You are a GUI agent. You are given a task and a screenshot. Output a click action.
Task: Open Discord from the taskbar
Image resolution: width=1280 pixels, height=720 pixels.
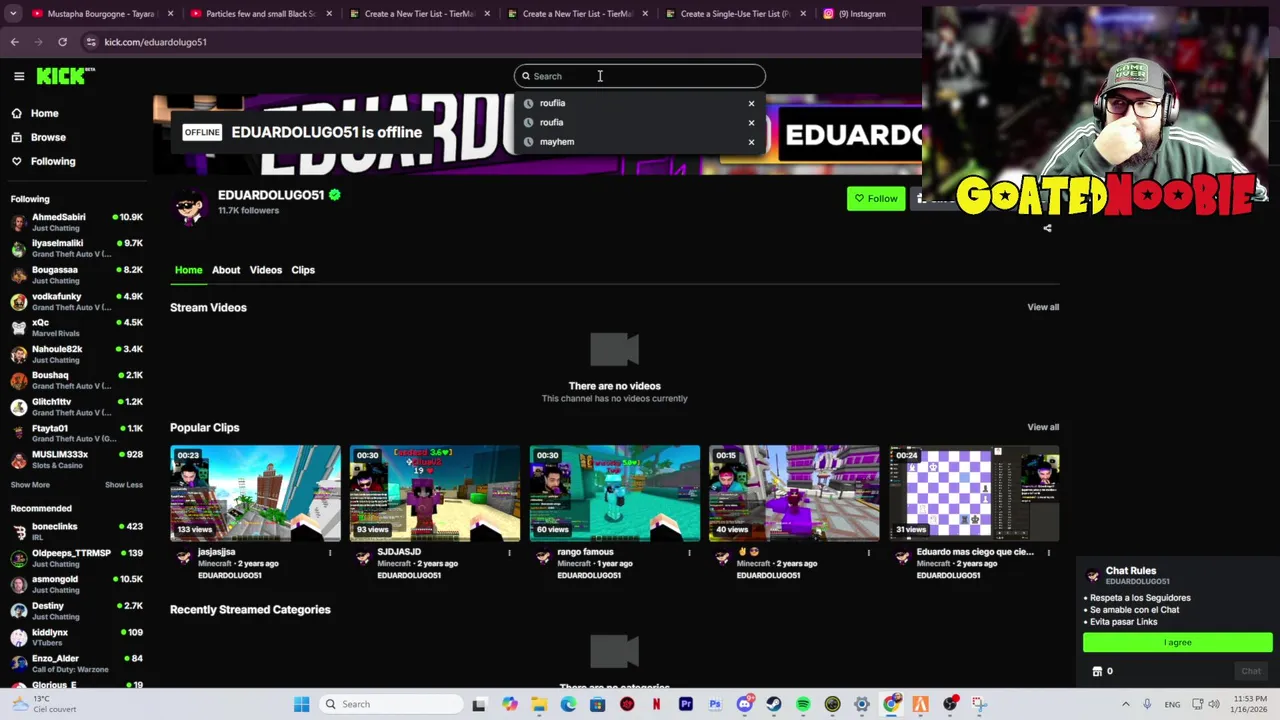tap(745, 704)
